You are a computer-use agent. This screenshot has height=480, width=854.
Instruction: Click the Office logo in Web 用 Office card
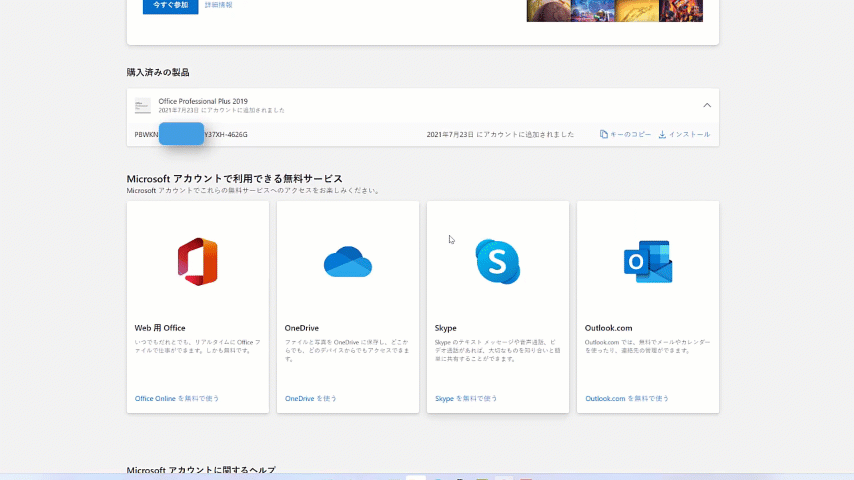(x=197, y=262)
